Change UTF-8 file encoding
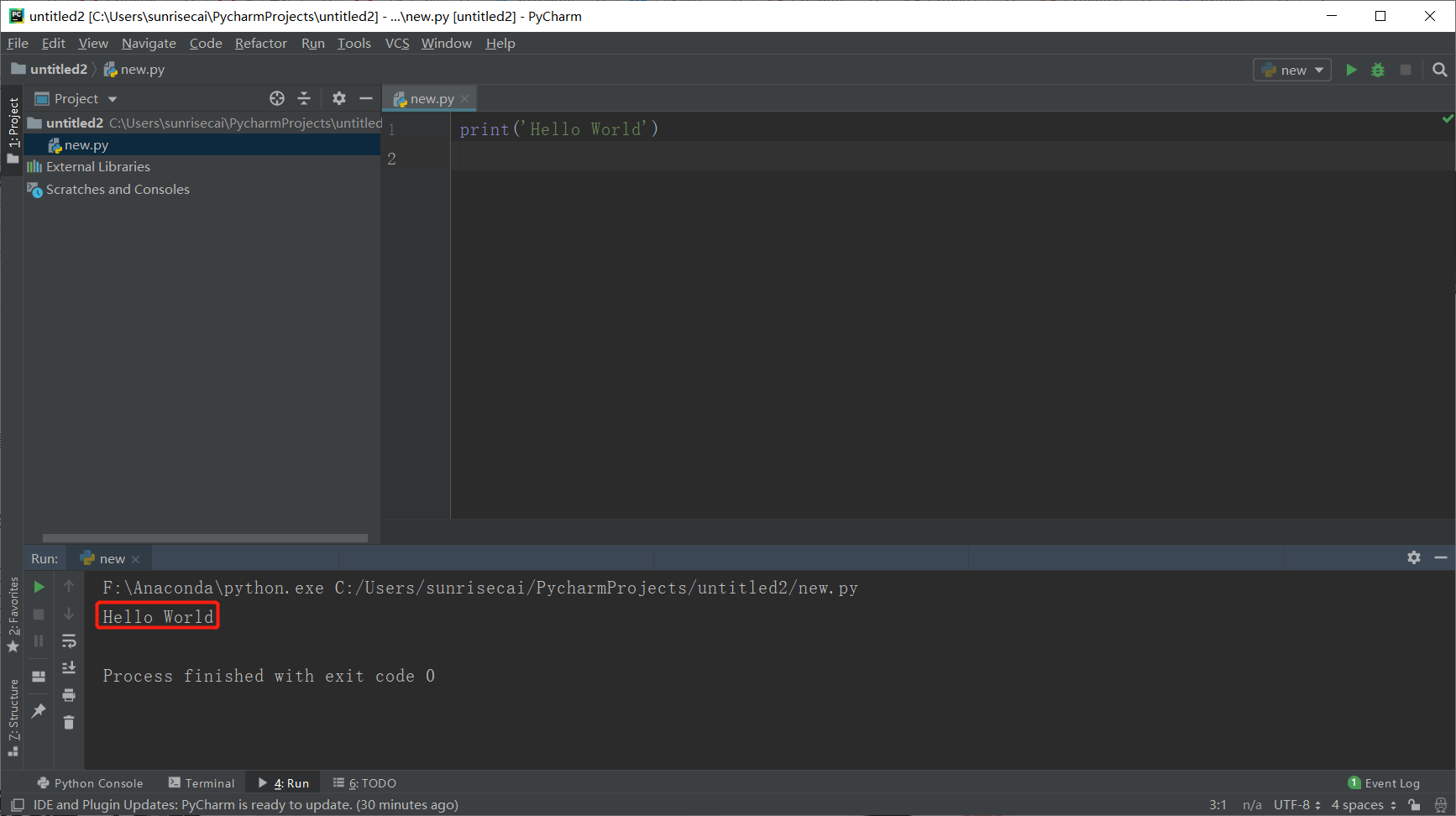The image size is (1456, 816). [1297, 805]
